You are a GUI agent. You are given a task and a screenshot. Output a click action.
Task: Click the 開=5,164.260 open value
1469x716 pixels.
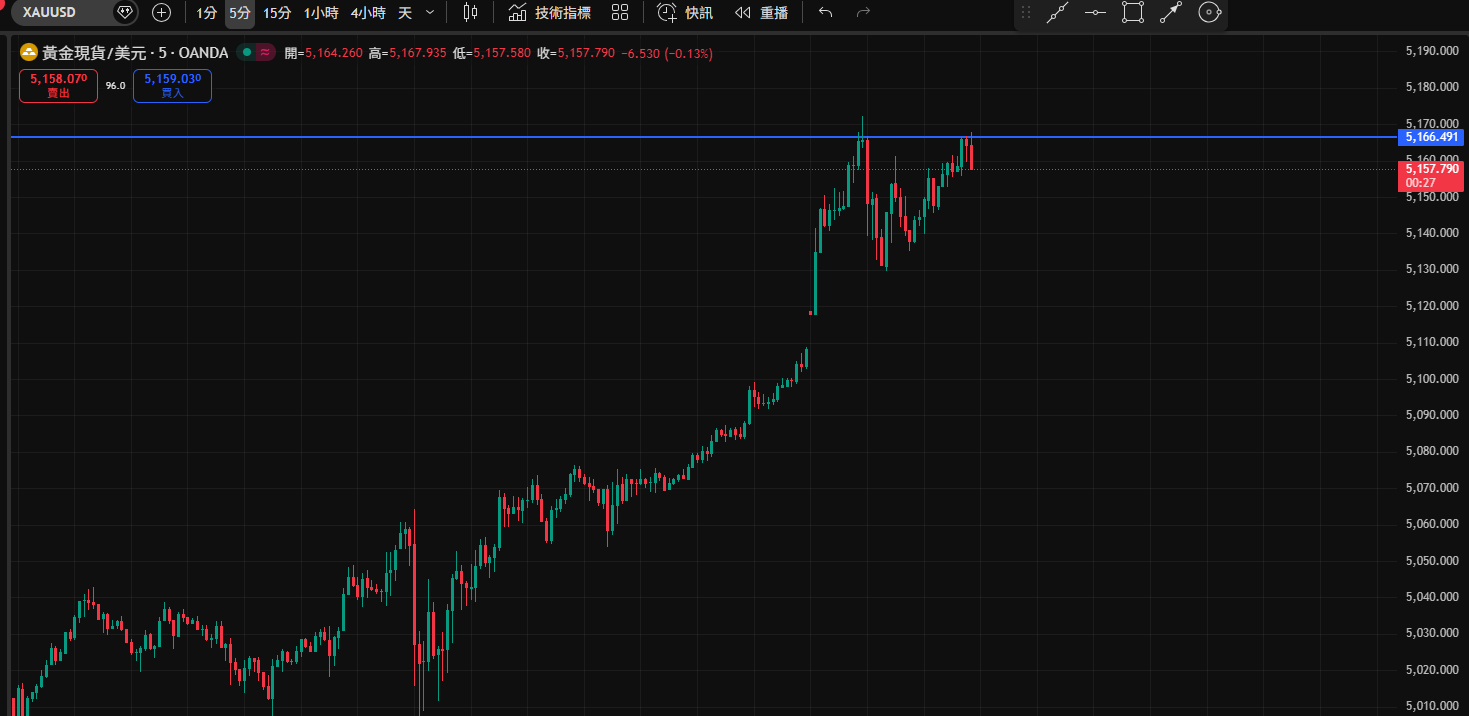point(323,53)
